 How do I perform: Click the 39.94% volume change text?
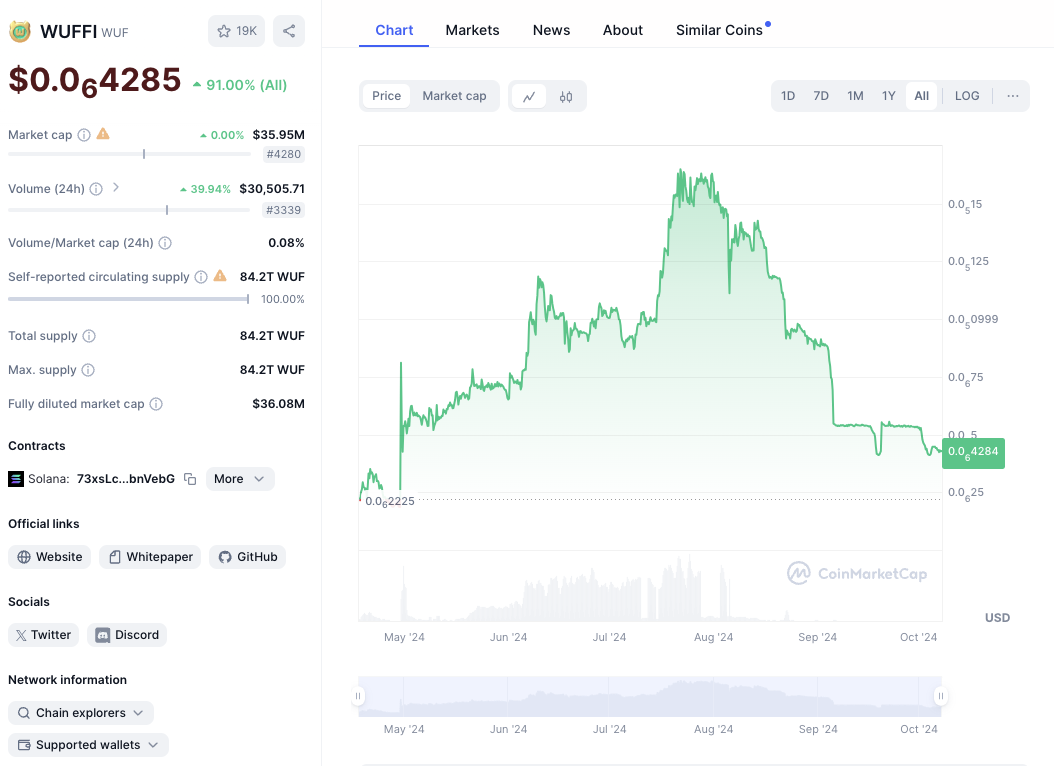click(210, 189)
